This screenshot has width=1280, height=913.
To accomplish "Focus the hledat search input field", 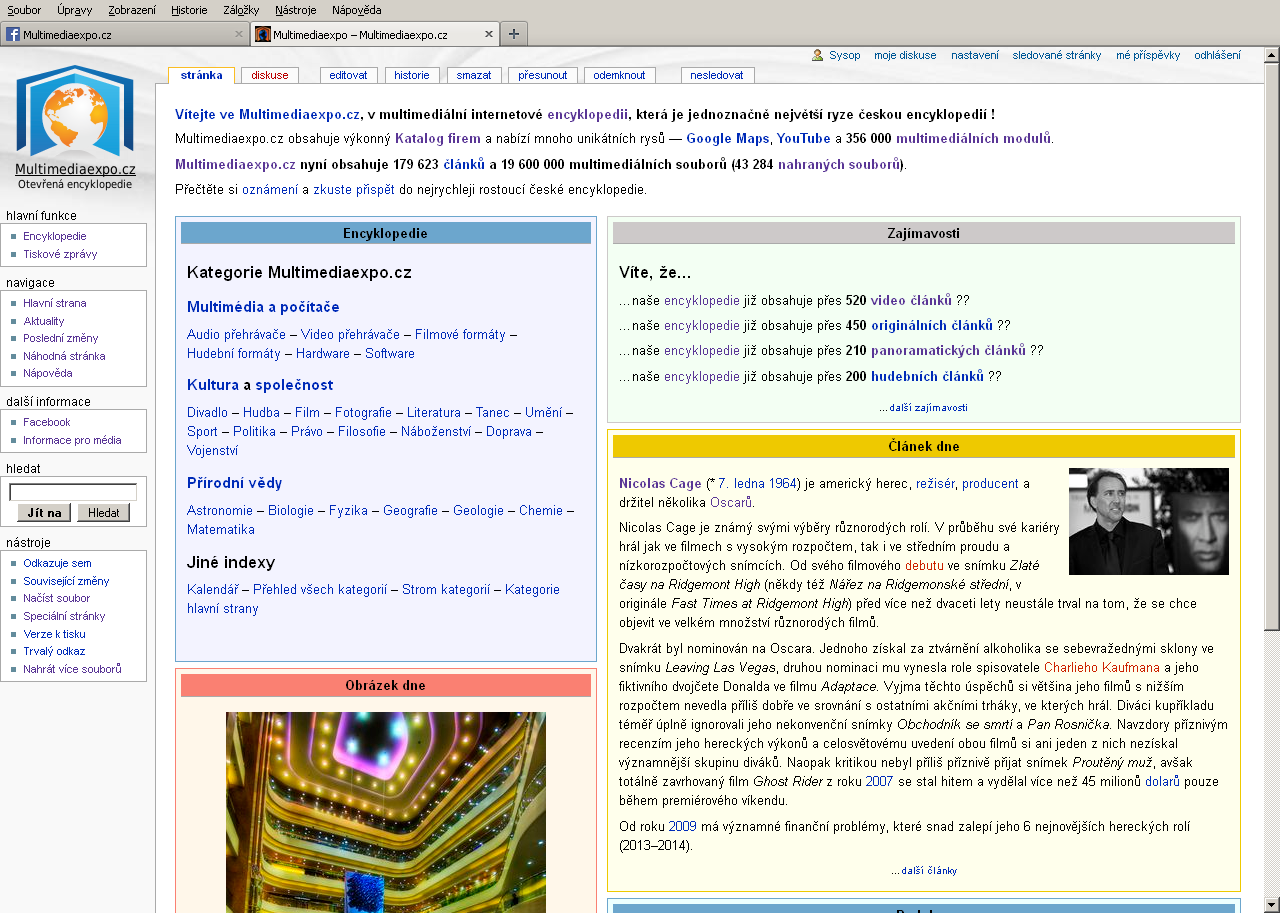I will coord(73,492).
